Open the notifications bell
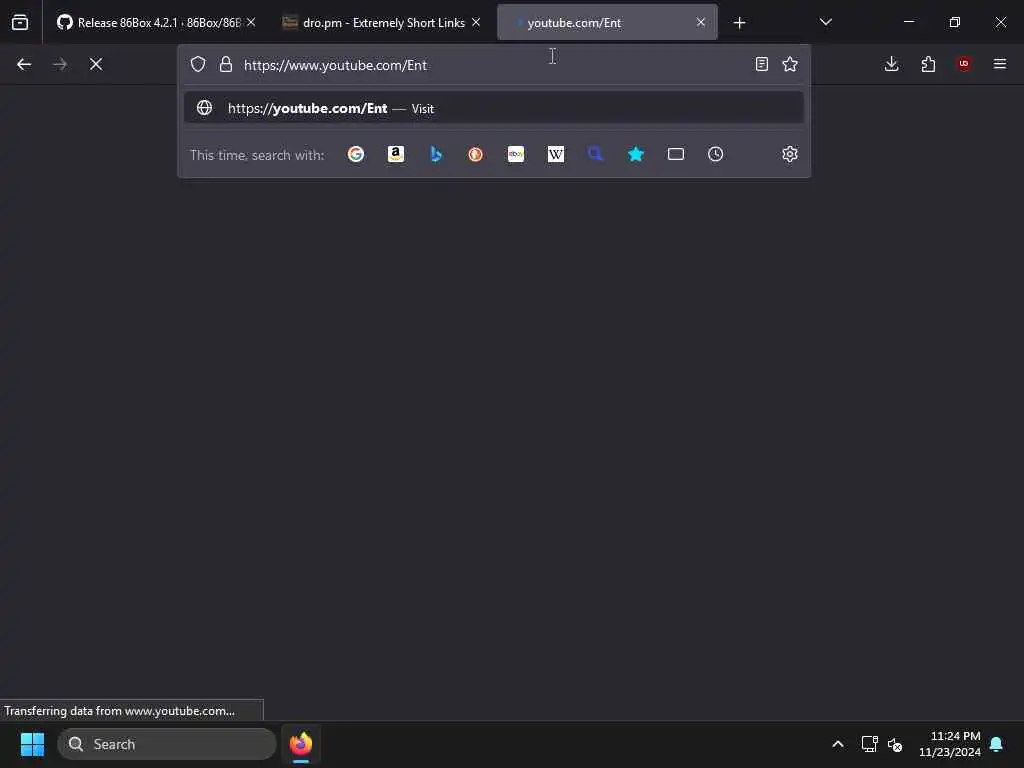The image size is (1024, 768). tap(996, 744)
